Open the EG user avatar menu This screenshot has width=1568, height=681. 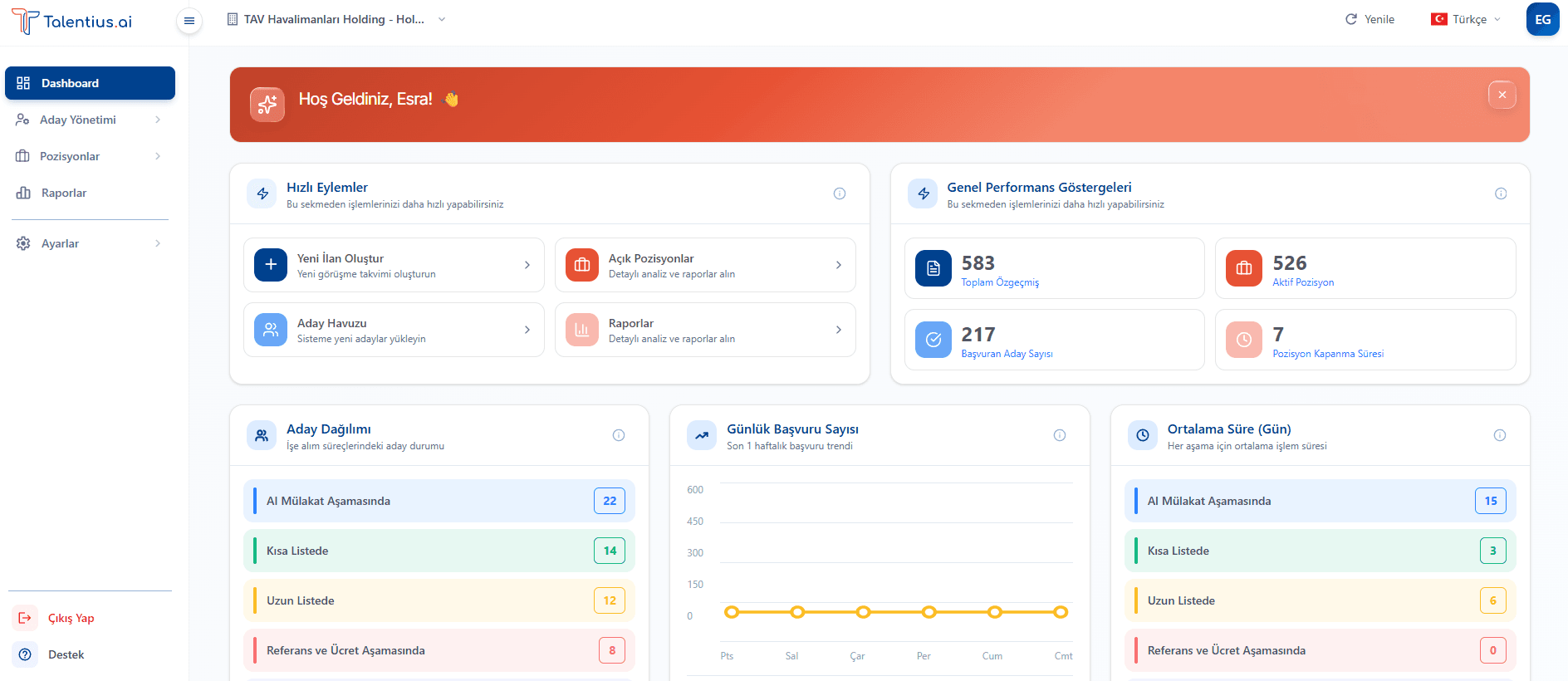(1542, 19)
